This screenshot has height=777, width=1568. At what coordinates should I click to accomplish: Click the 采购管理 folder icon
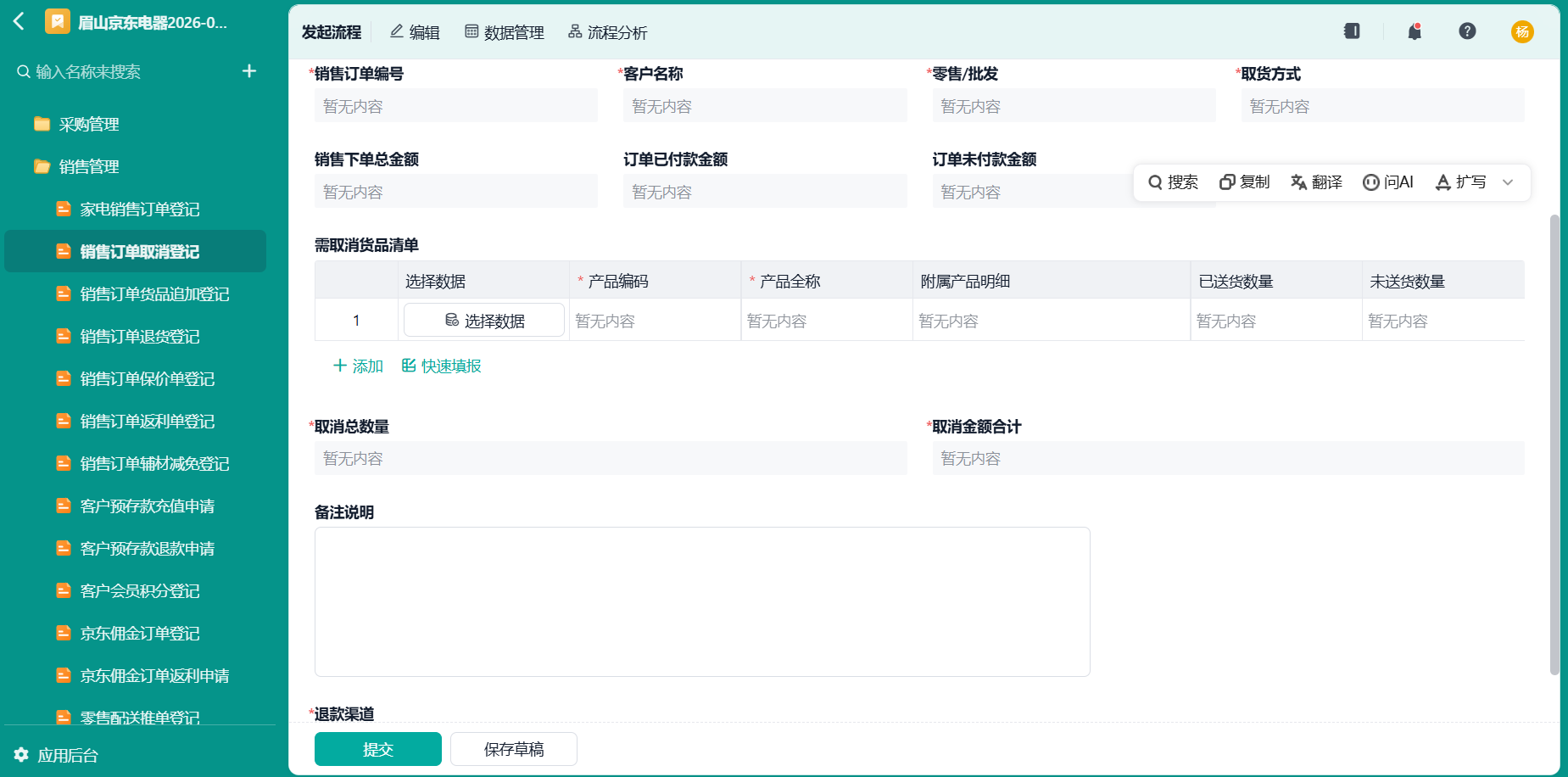(x=42, y=124)
